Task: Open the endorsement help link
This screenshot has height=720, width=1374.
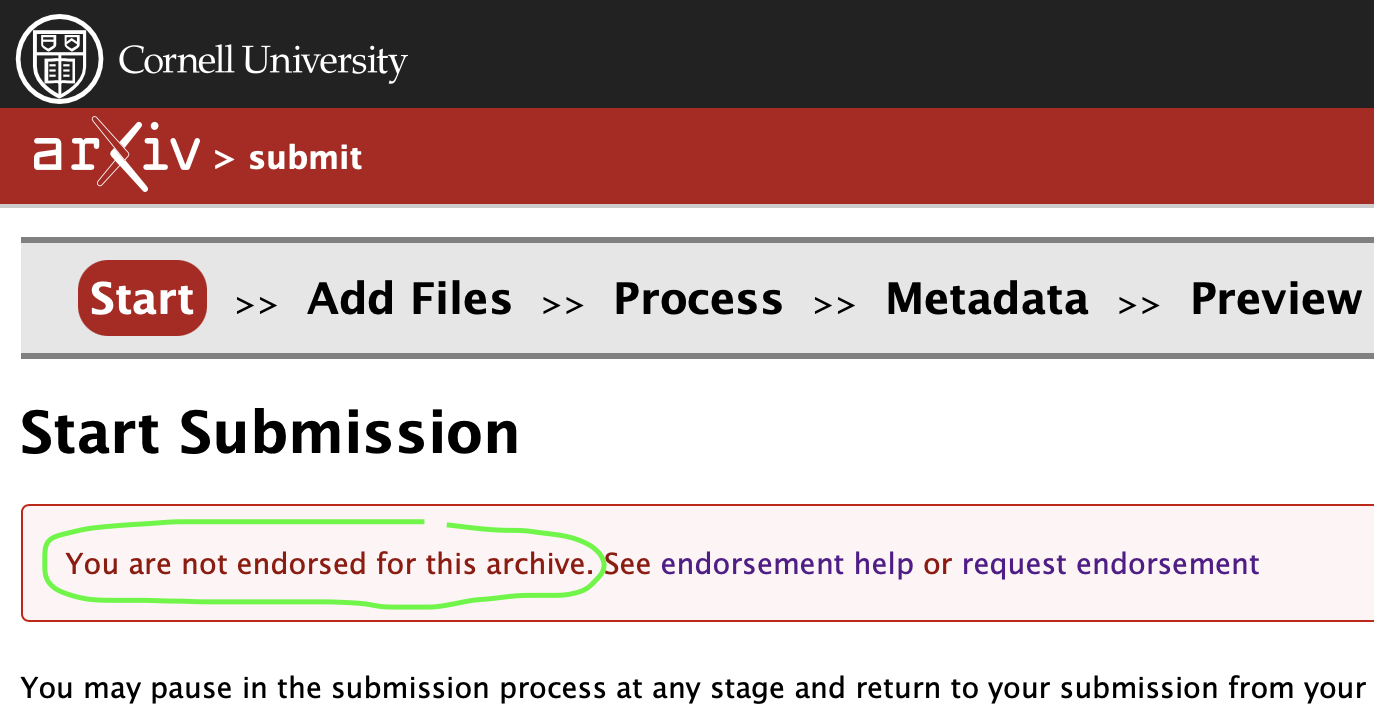Action: pos(787,564)
